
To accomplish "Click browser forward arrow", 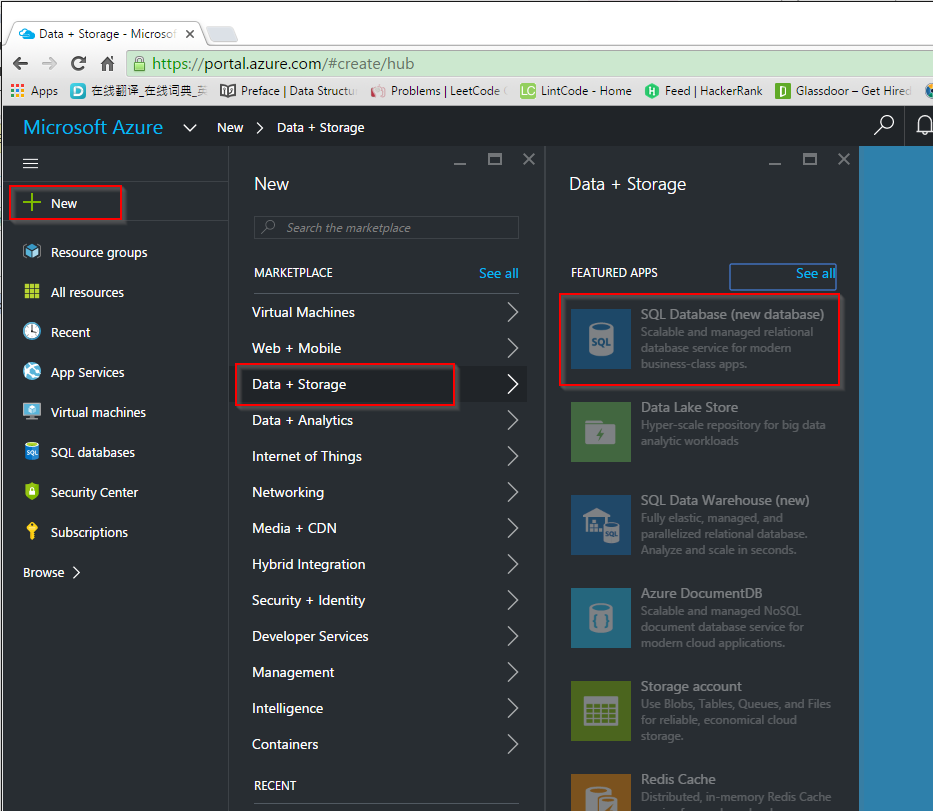I will pos(49,63).
